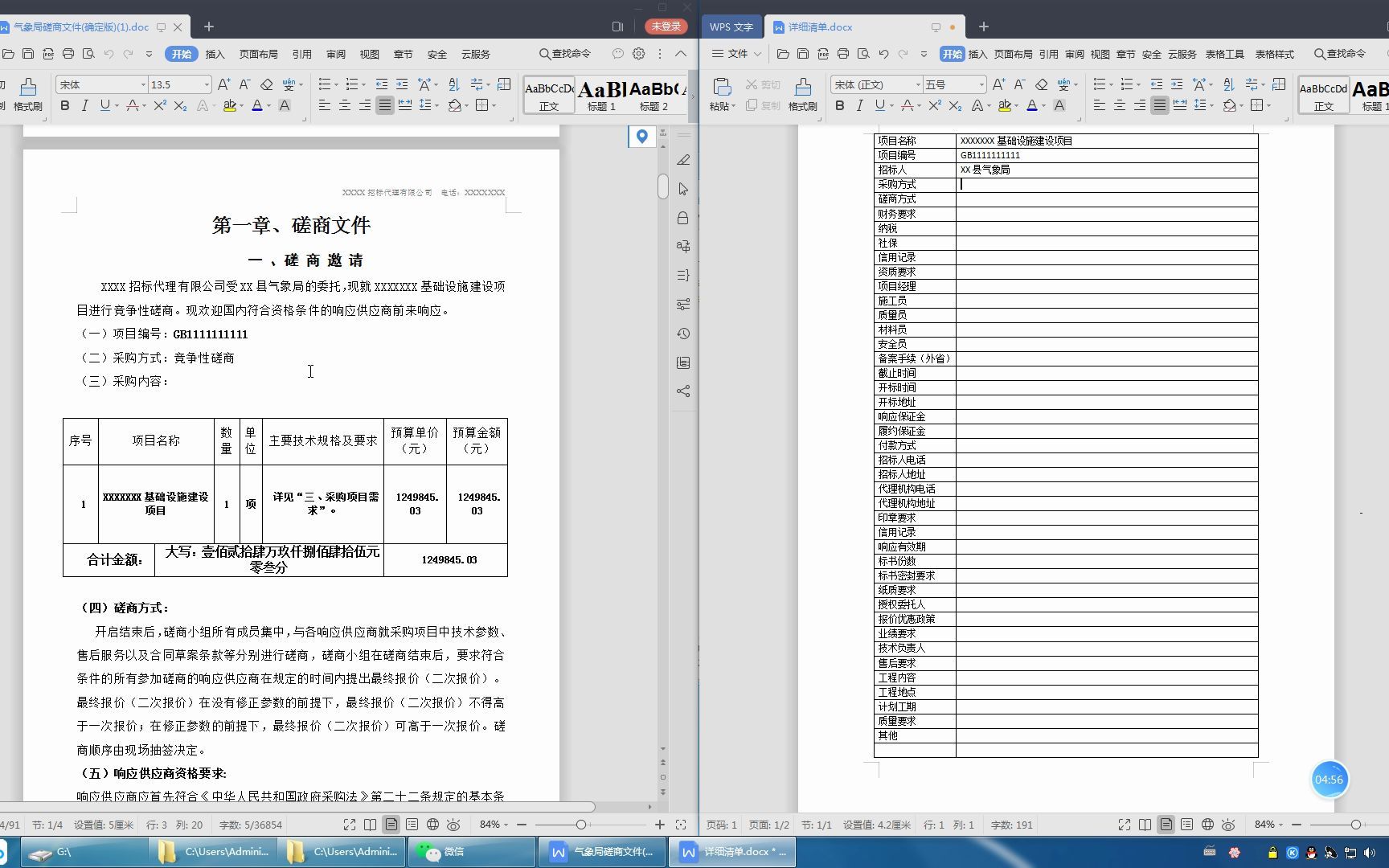The image size is (1389, 868).
Task: Open 审阅 tab in right window
Action: [1075, 54]
